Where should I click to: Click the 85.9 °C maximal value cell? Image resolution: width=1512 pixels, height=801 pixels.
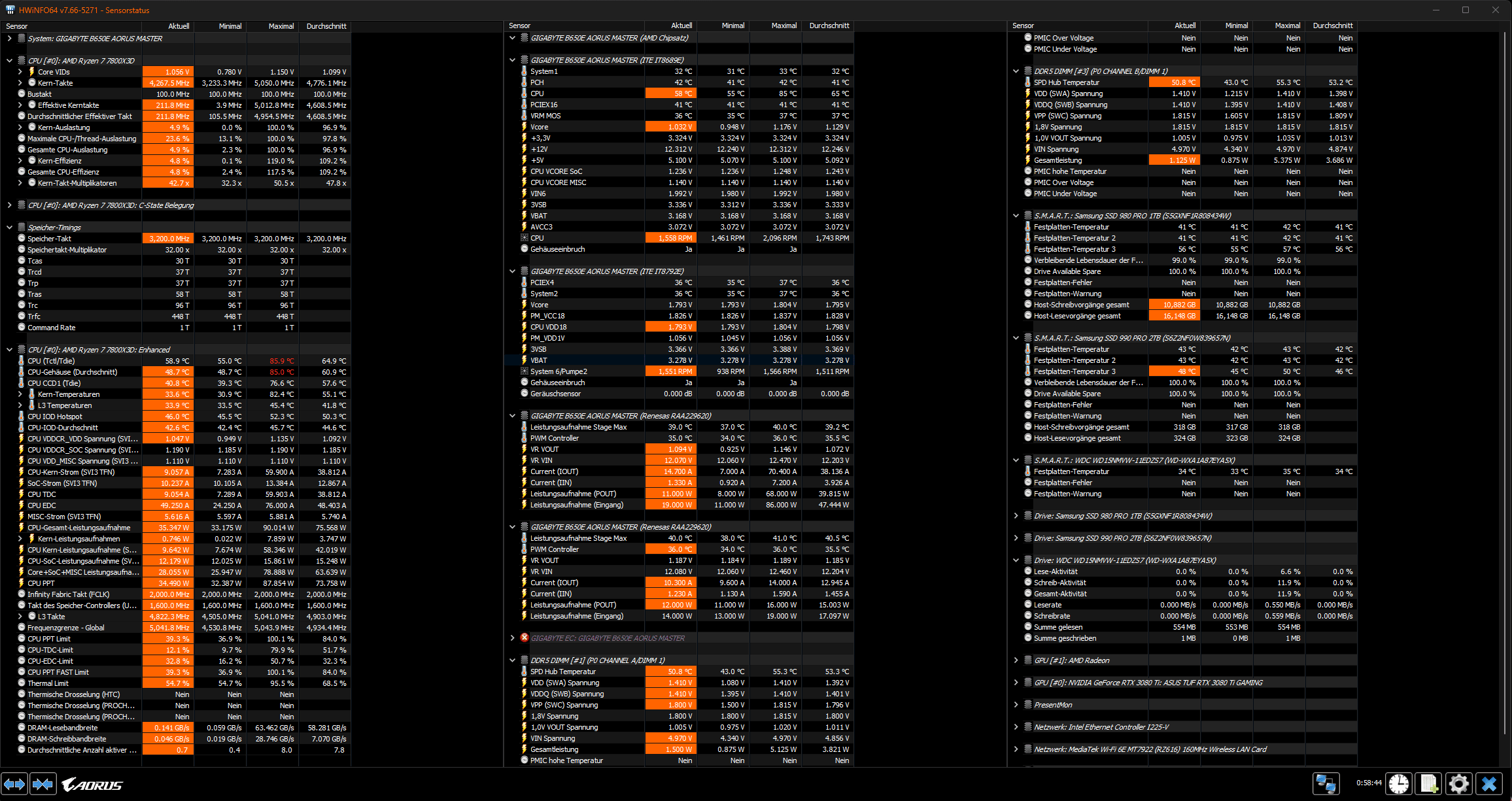click(x=273, y=361)
